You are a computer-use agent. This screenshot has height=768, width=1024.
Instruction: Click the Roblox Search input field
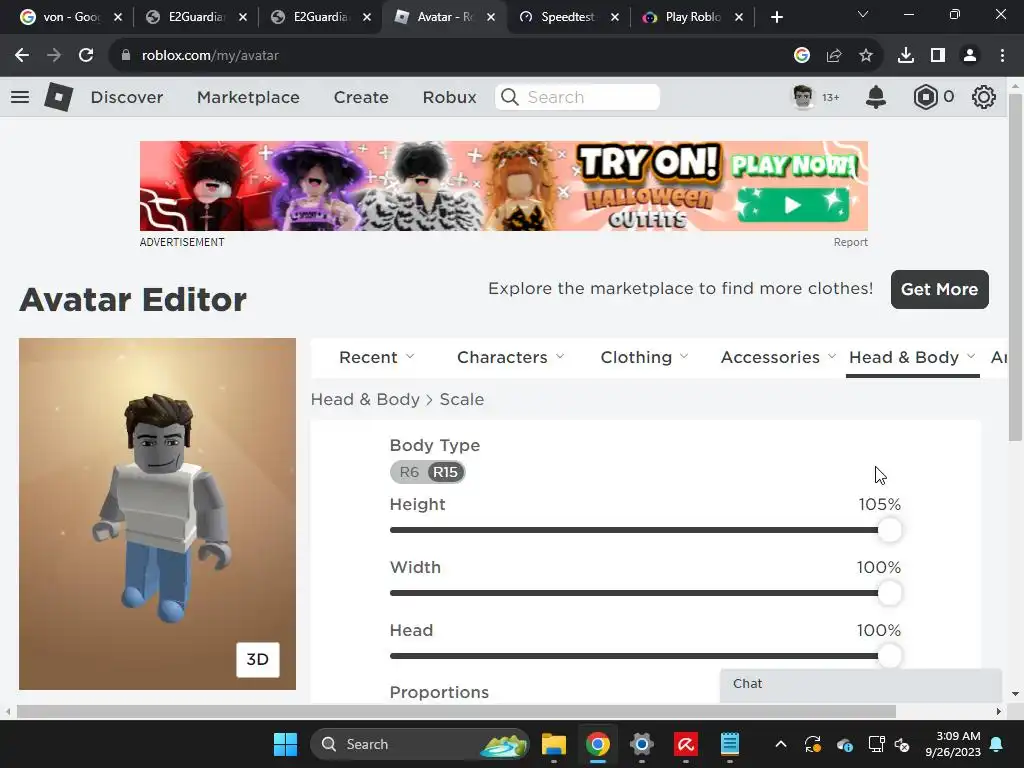tap(577, 97)
